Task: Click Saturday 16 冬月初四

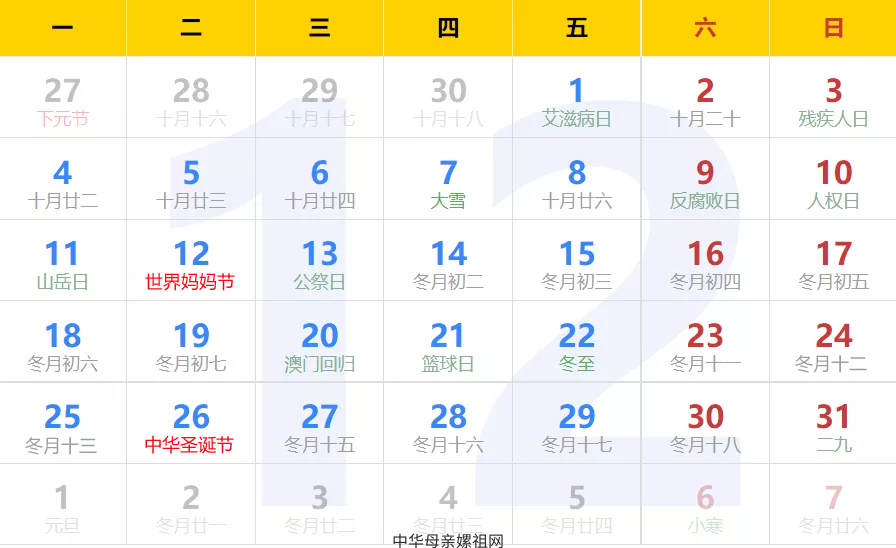Action: 705,261
